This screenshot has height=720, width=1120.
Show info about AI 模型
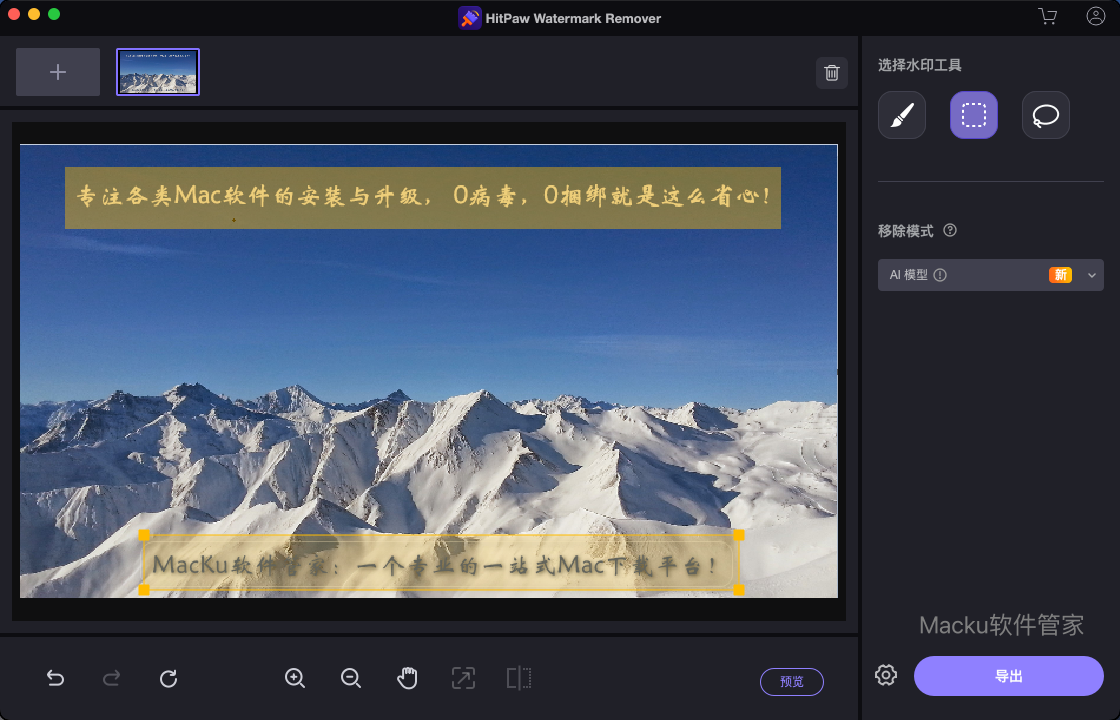tap(940, 275)
